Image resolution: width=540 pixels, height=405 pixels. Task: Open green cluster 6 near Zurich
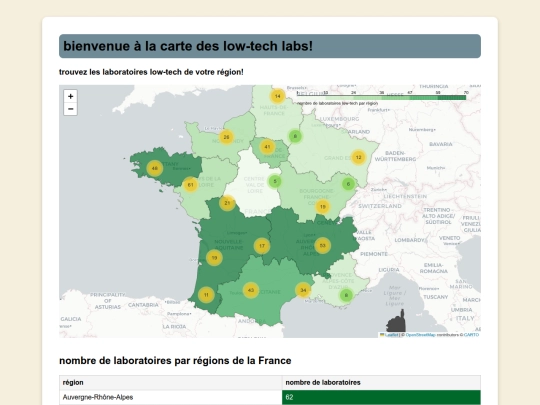[348, 184]
